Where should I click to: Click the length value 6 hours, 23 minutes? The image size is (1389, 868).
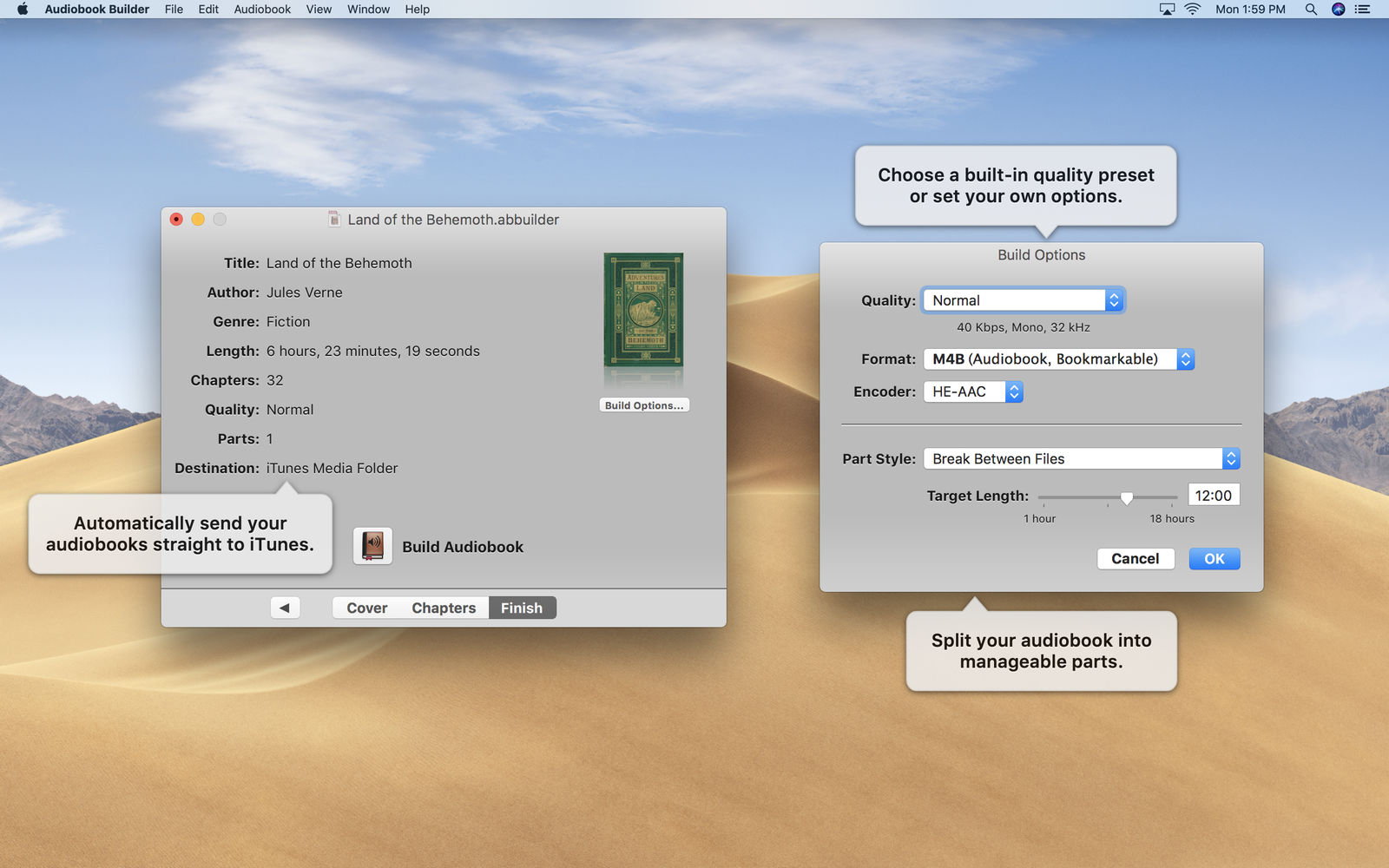coord(373,352)
